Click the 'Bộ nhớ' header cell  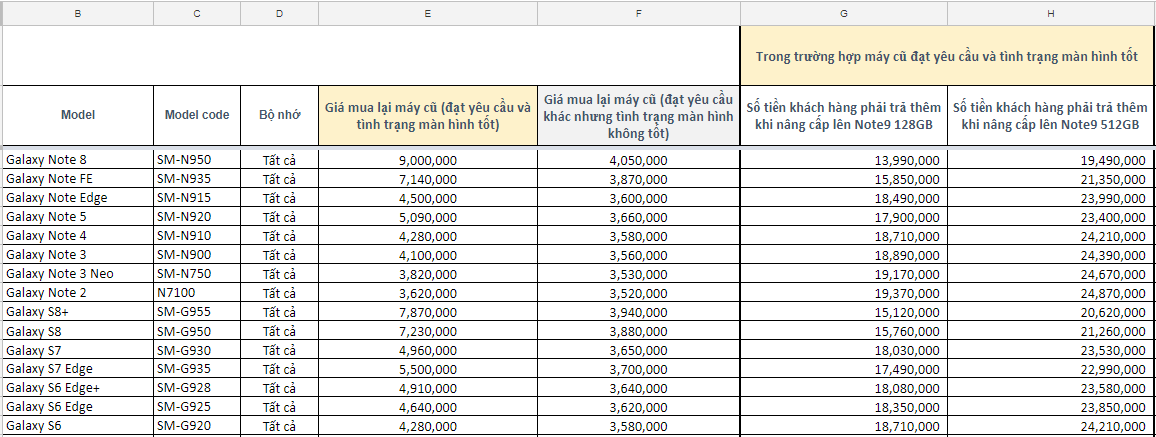279,115
